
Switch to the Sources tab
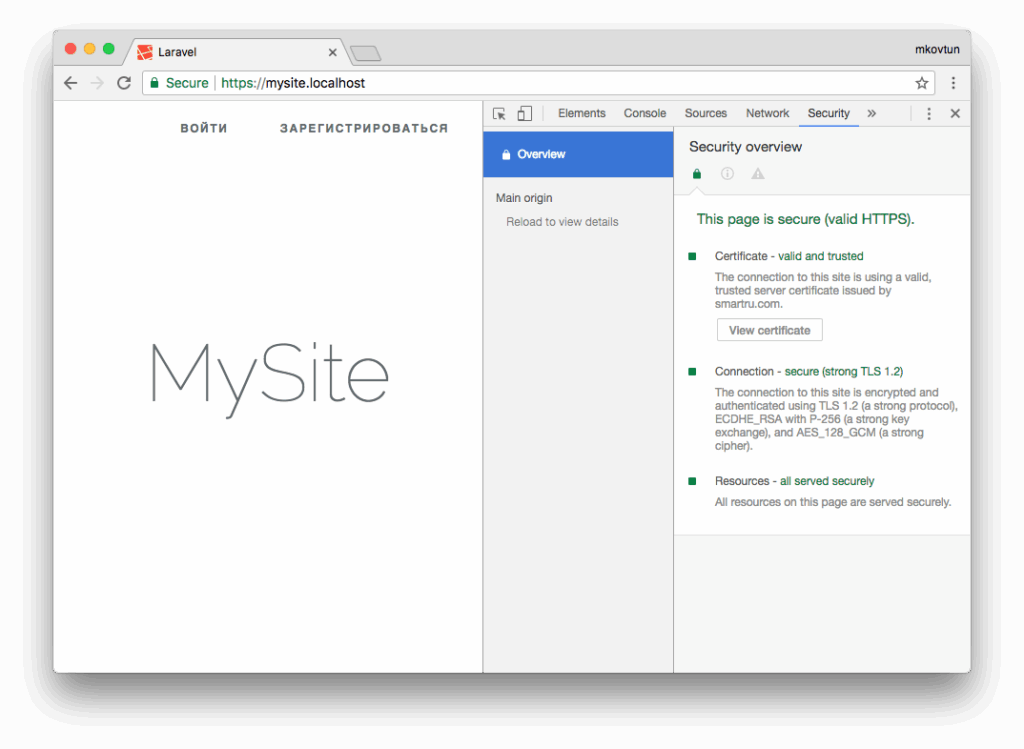click(x=705, y=113)
